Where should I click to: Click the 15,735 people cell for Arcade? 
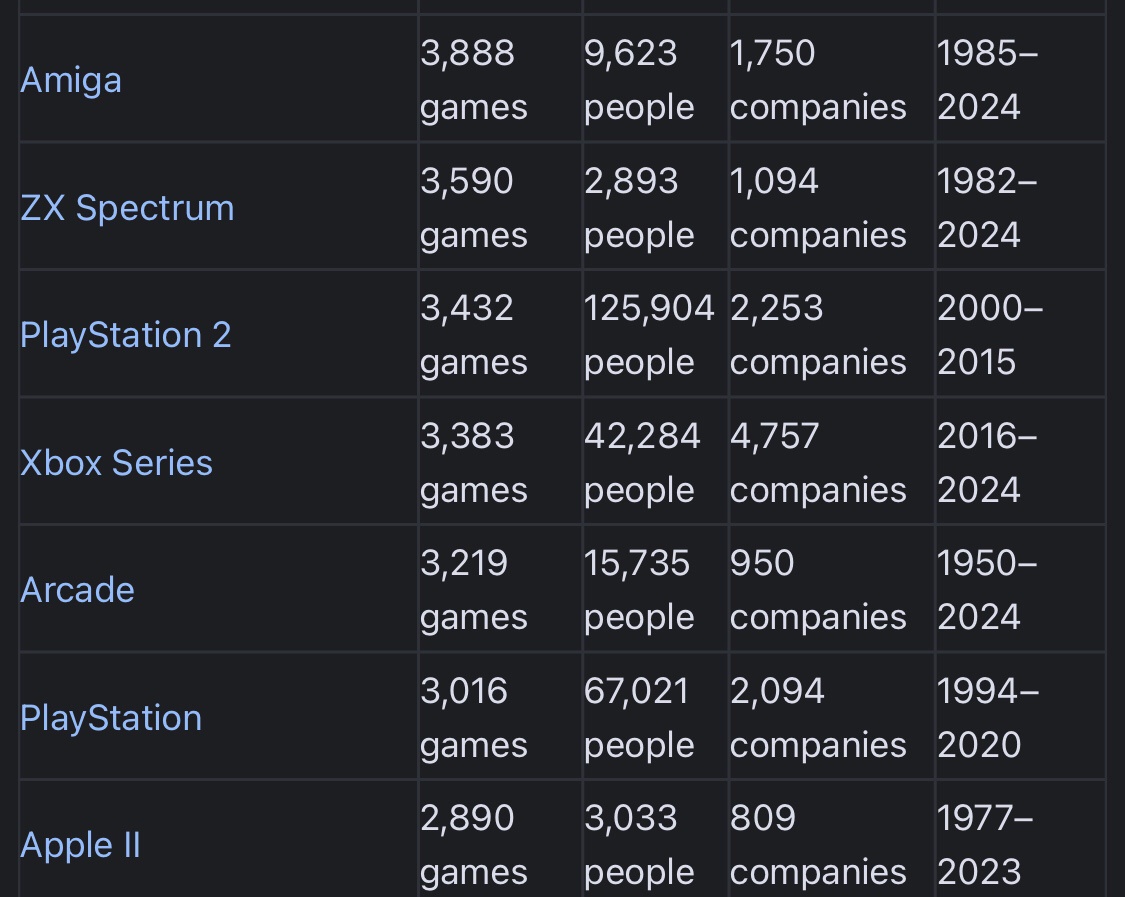pos(655,589)
